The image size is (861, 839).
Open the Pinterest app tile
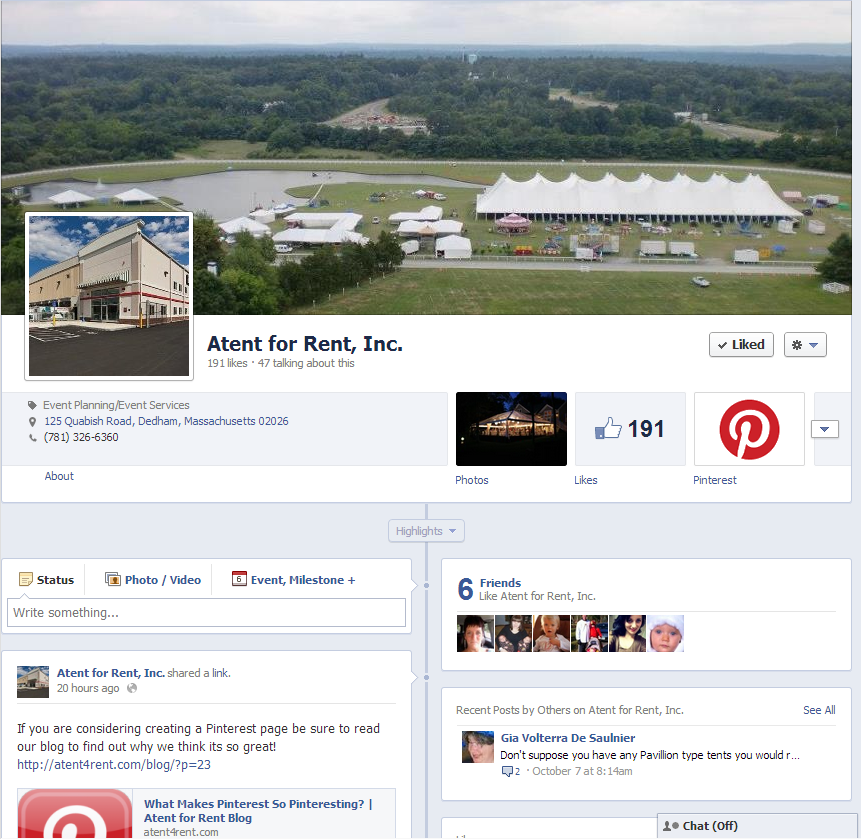[749, 429]
